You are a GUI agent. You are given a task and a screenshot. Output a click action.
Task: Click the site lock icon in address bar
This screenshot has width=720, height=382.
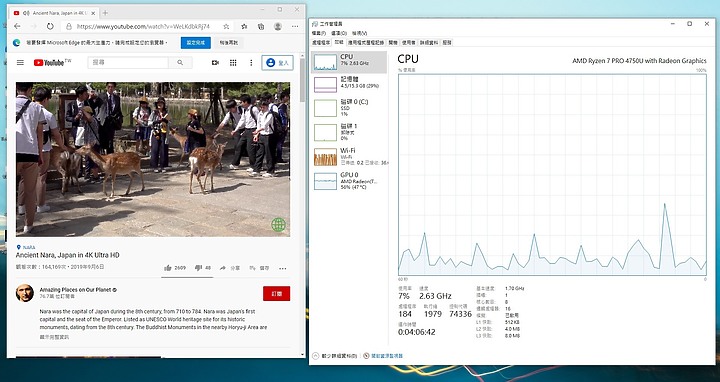(x=69, y=27)
